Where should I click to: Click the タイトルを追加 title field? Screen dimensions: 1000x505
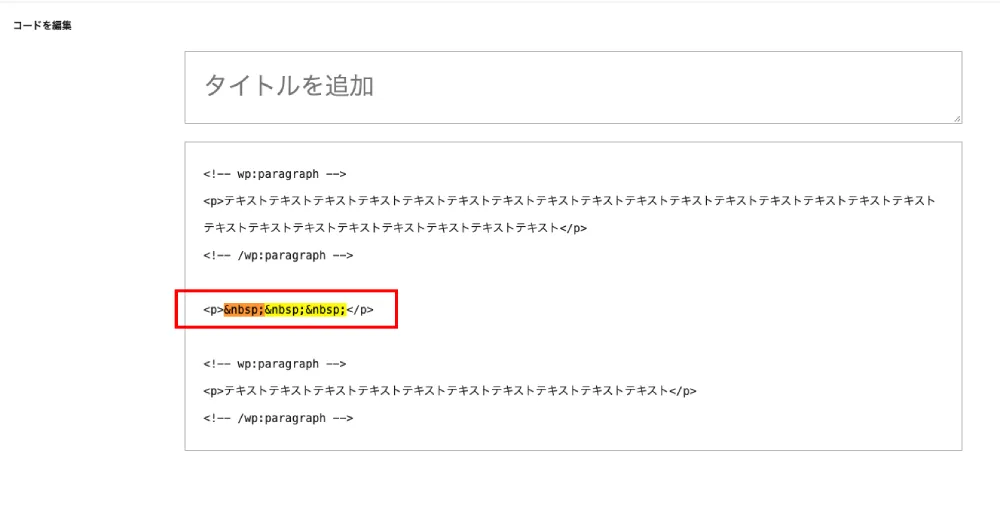click(x=573, y=87)
